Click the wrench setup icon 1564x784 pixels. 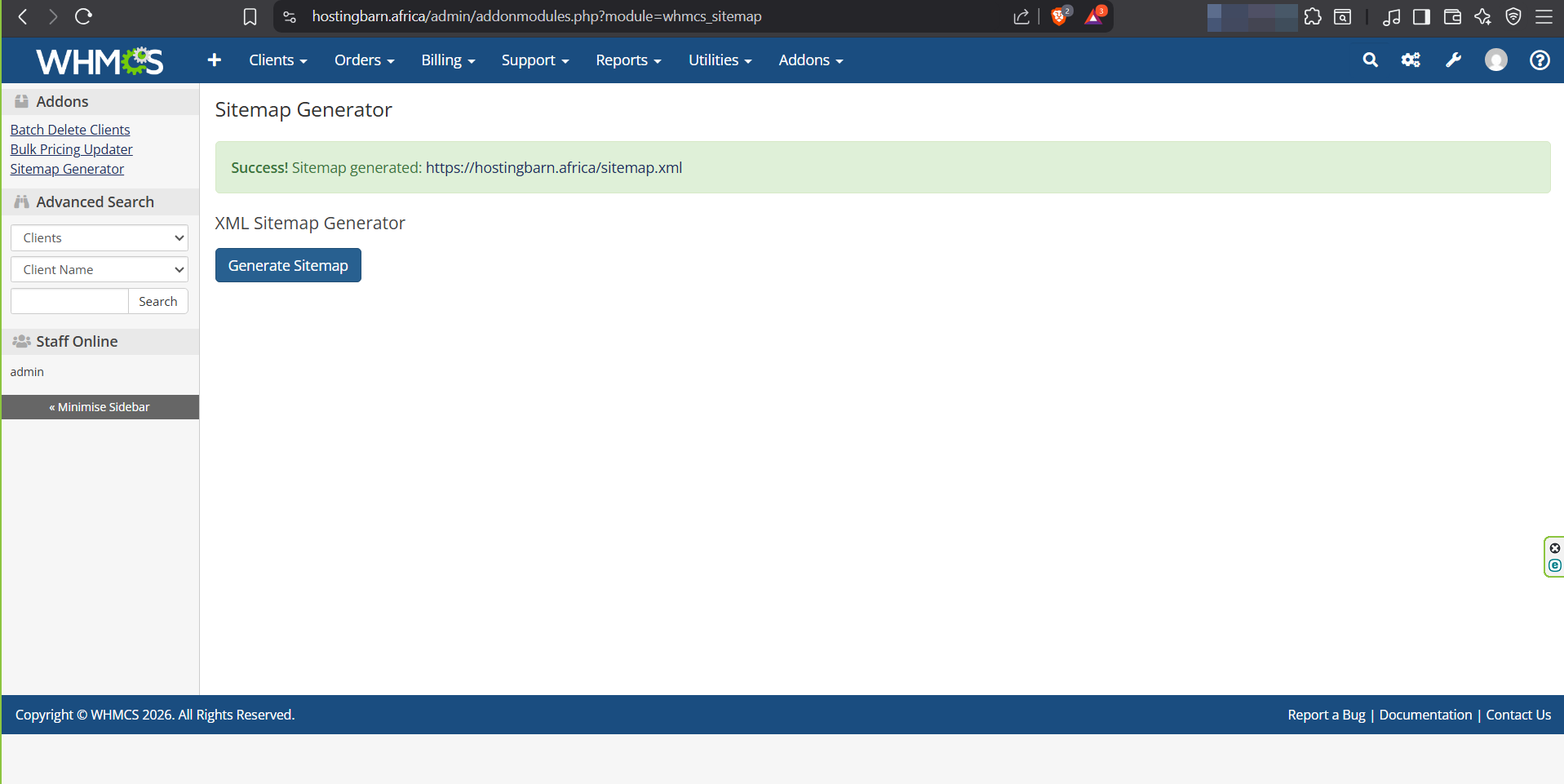tap(1453, 60)
